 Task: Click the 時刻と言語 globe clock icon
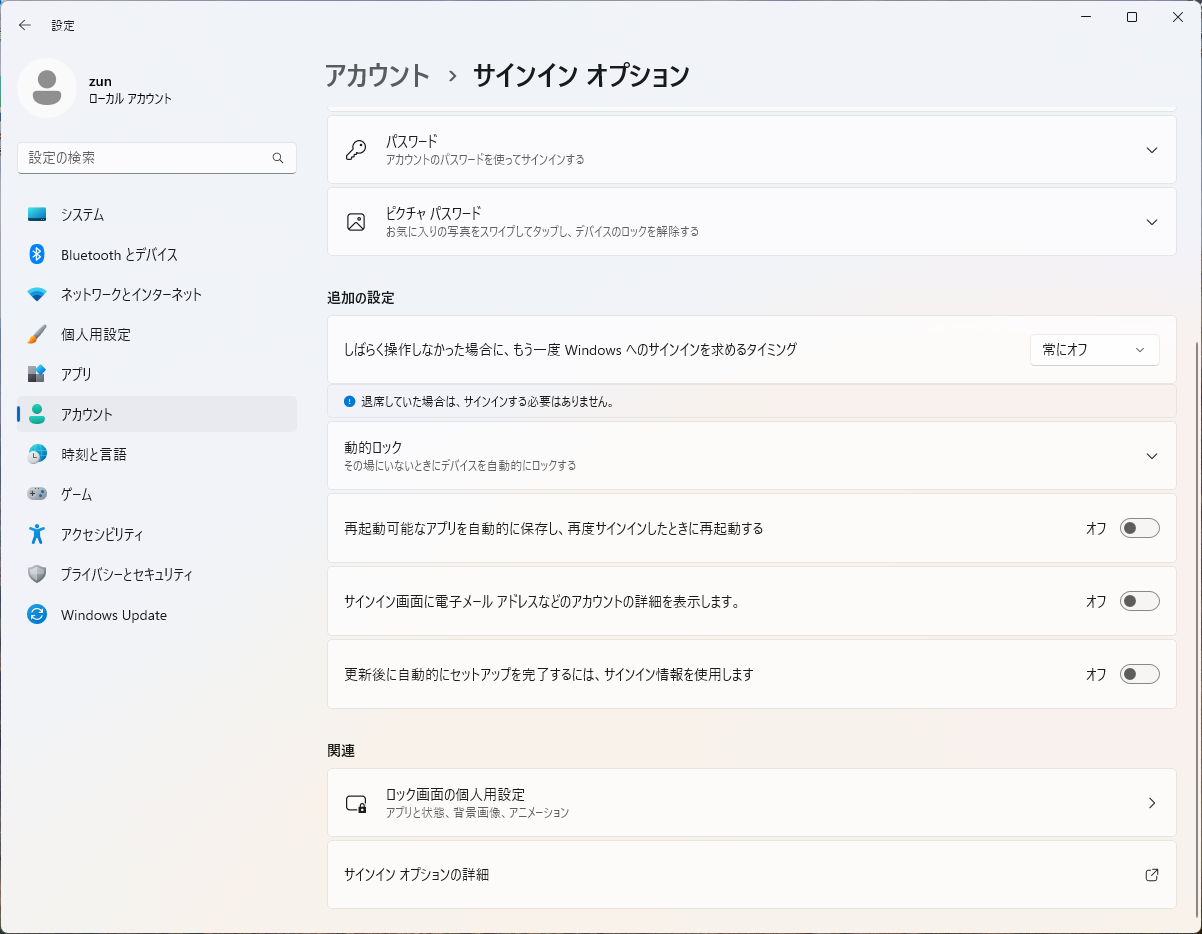(x=37, y=454)
